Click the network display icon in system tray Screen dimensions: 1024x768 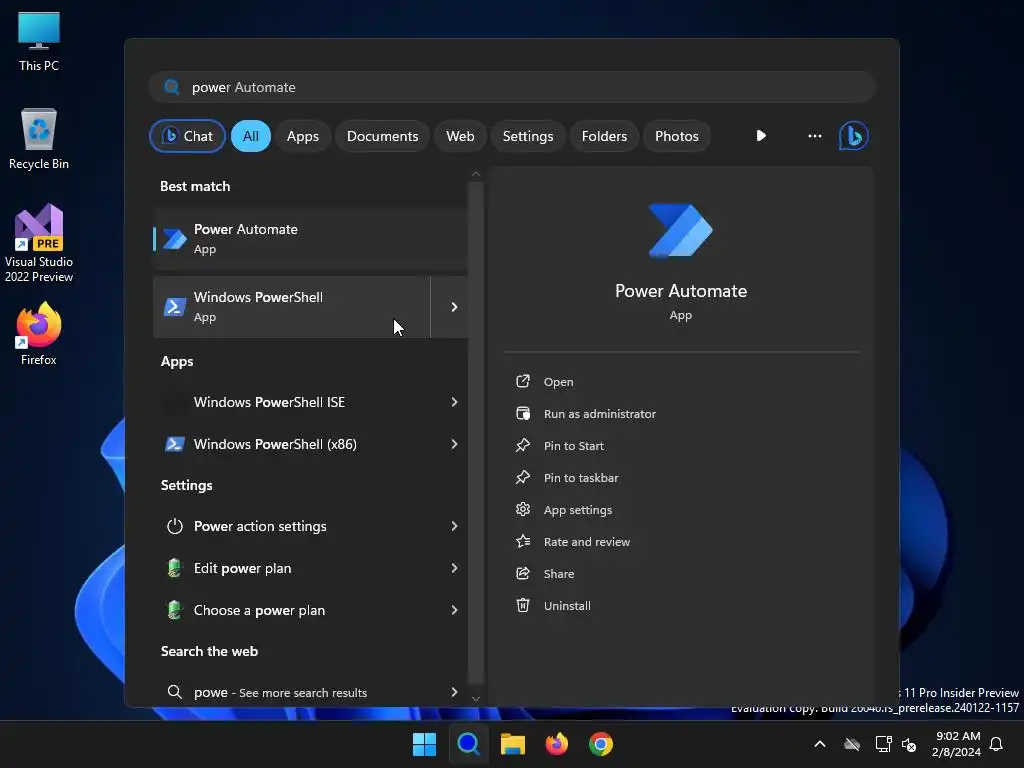(883, 744)
